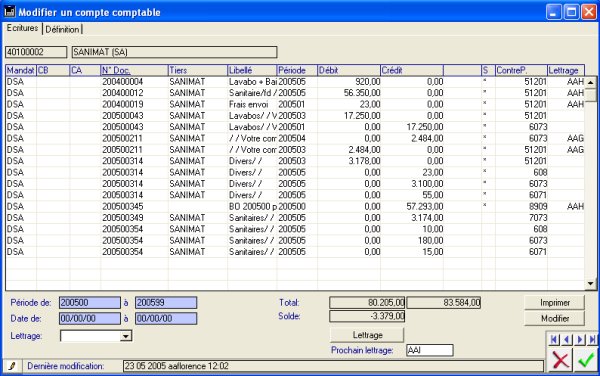The width and height of the screenshot is (600, 376).
Task: Click the Débit column header
Action: (x=349, y=70)
